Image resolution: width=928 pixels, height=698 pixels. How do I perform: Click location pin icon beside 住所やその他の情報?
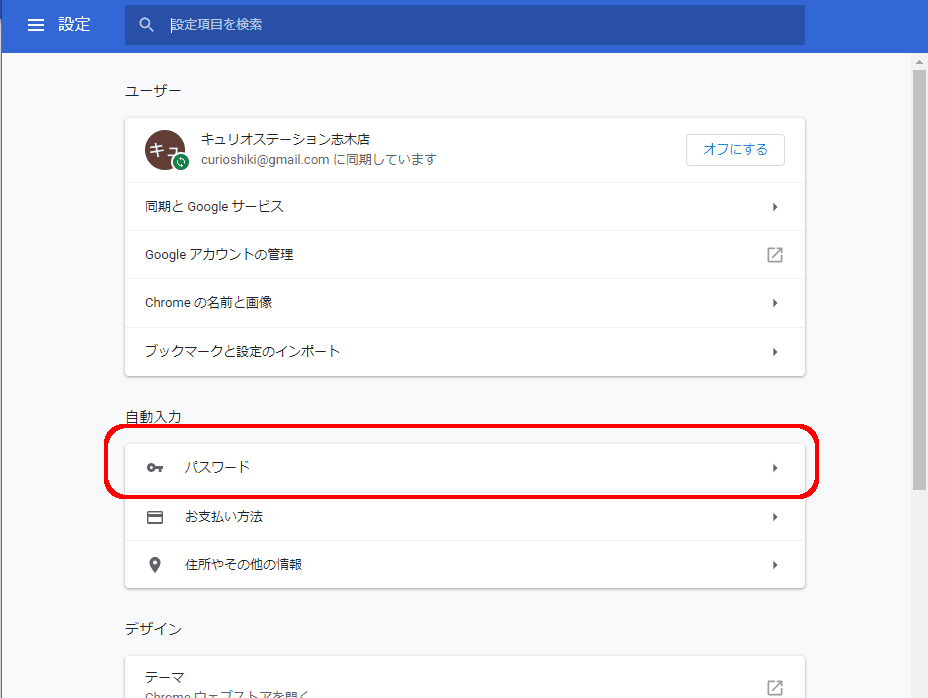(x=154, y=565)
